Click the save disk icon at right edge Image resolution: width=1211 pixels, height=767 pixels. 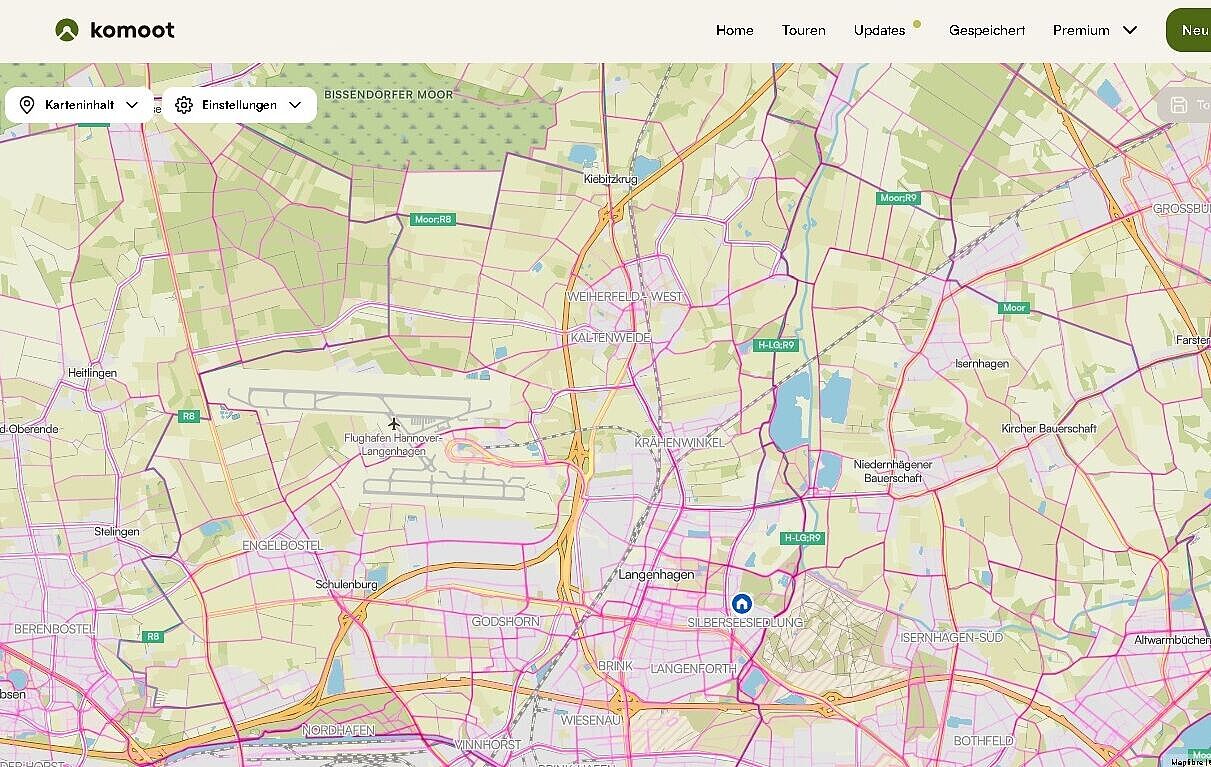1179,105
